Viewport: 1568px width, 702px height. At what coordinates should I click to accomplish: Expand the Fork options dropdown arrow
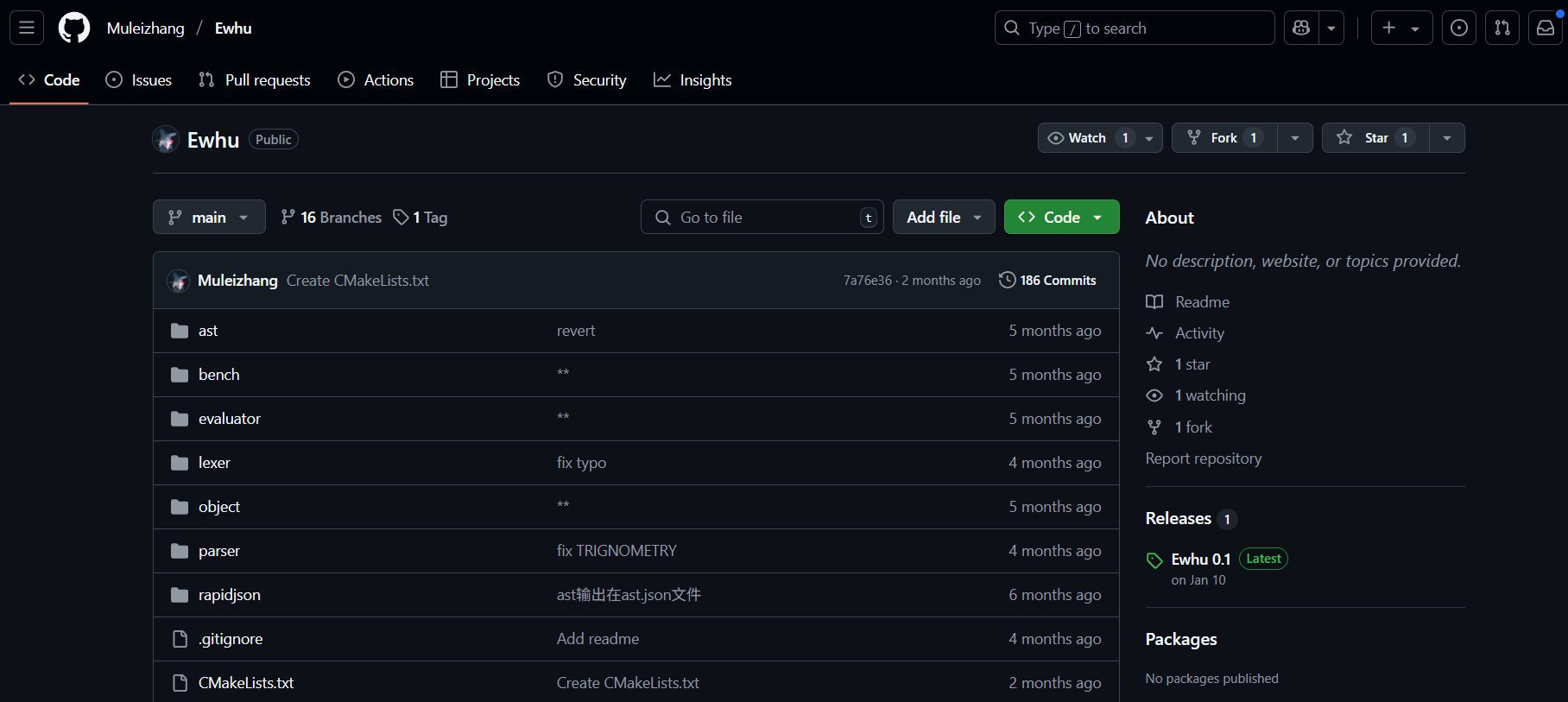click(1295, 138)
